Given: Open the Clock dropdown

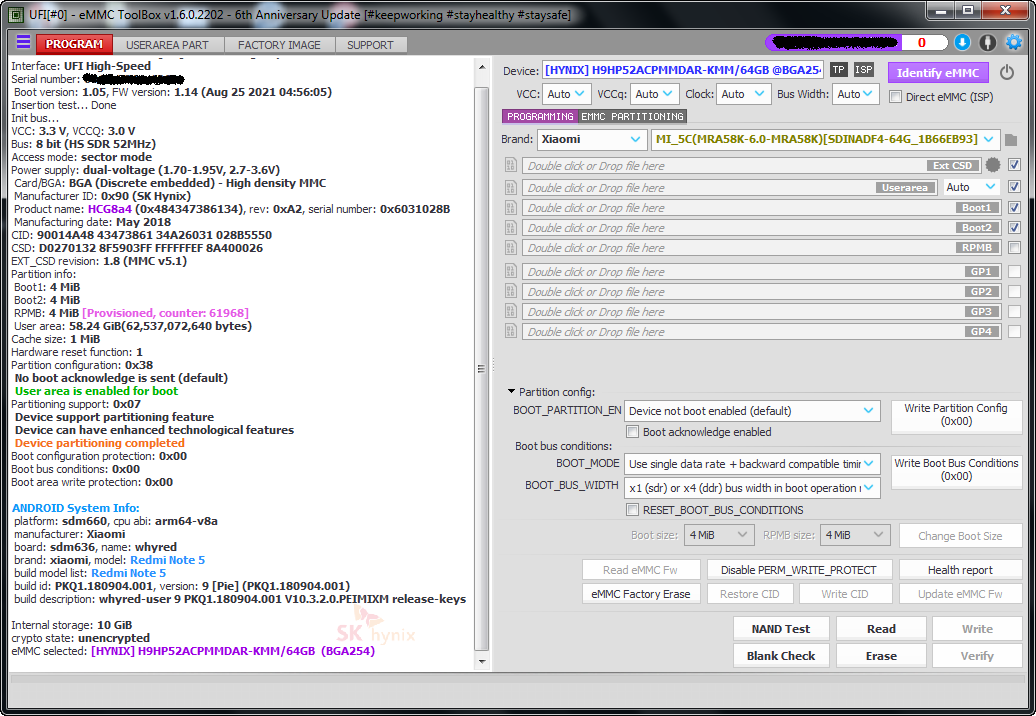Looking at the screenshot, I should click(x=744, y=94).
